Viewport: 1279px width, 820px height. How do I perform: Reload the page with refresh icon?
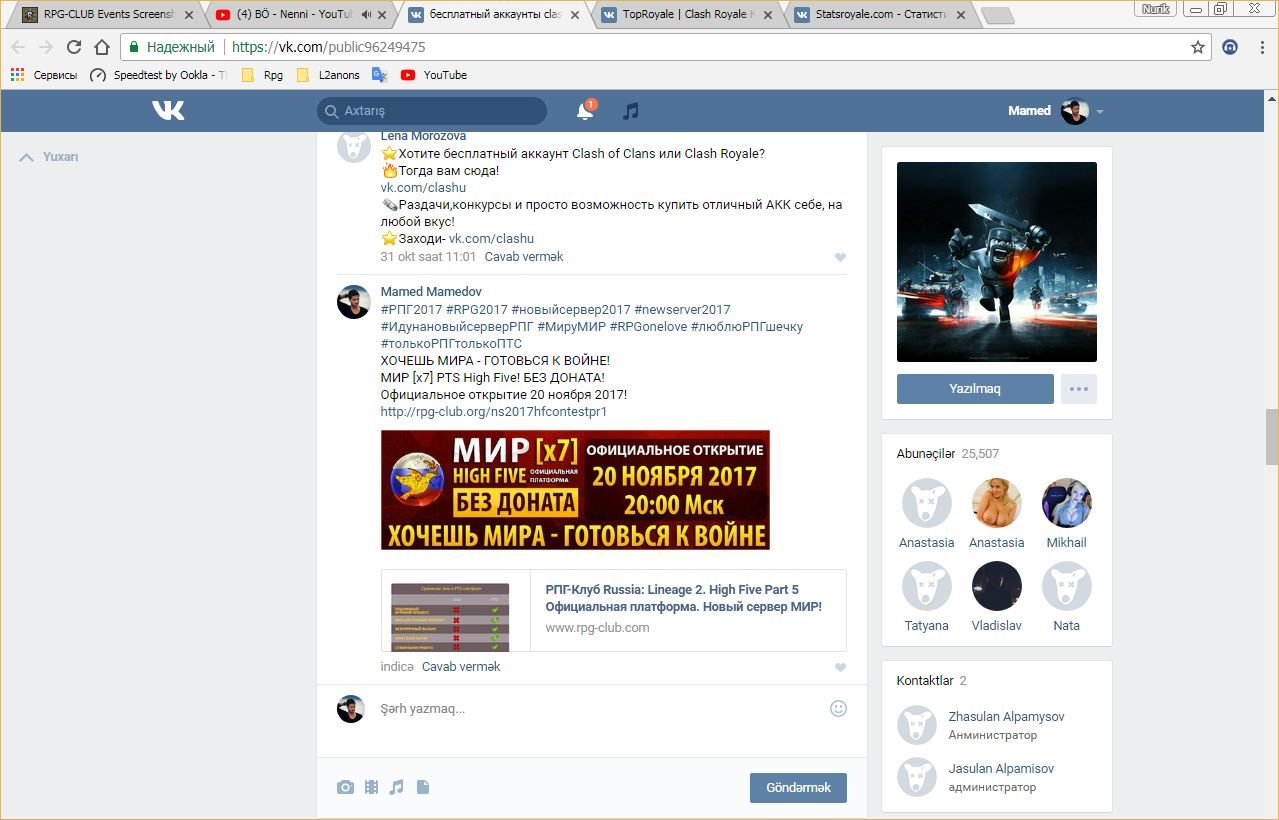point(74,47)
